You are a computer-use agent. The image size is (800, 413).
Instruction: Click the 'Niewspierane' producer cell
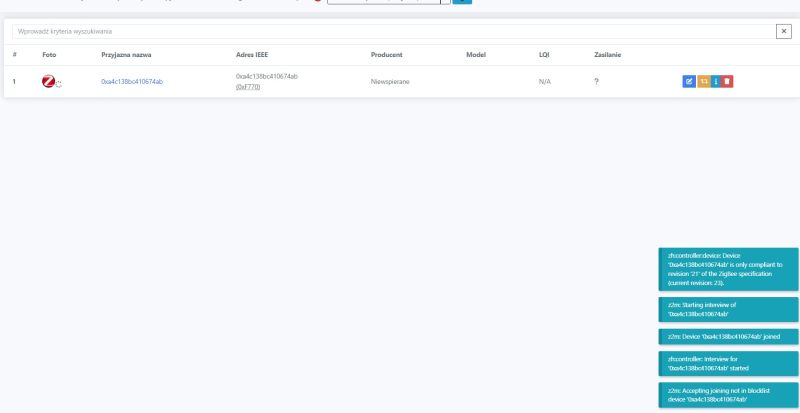click(390, 82)
